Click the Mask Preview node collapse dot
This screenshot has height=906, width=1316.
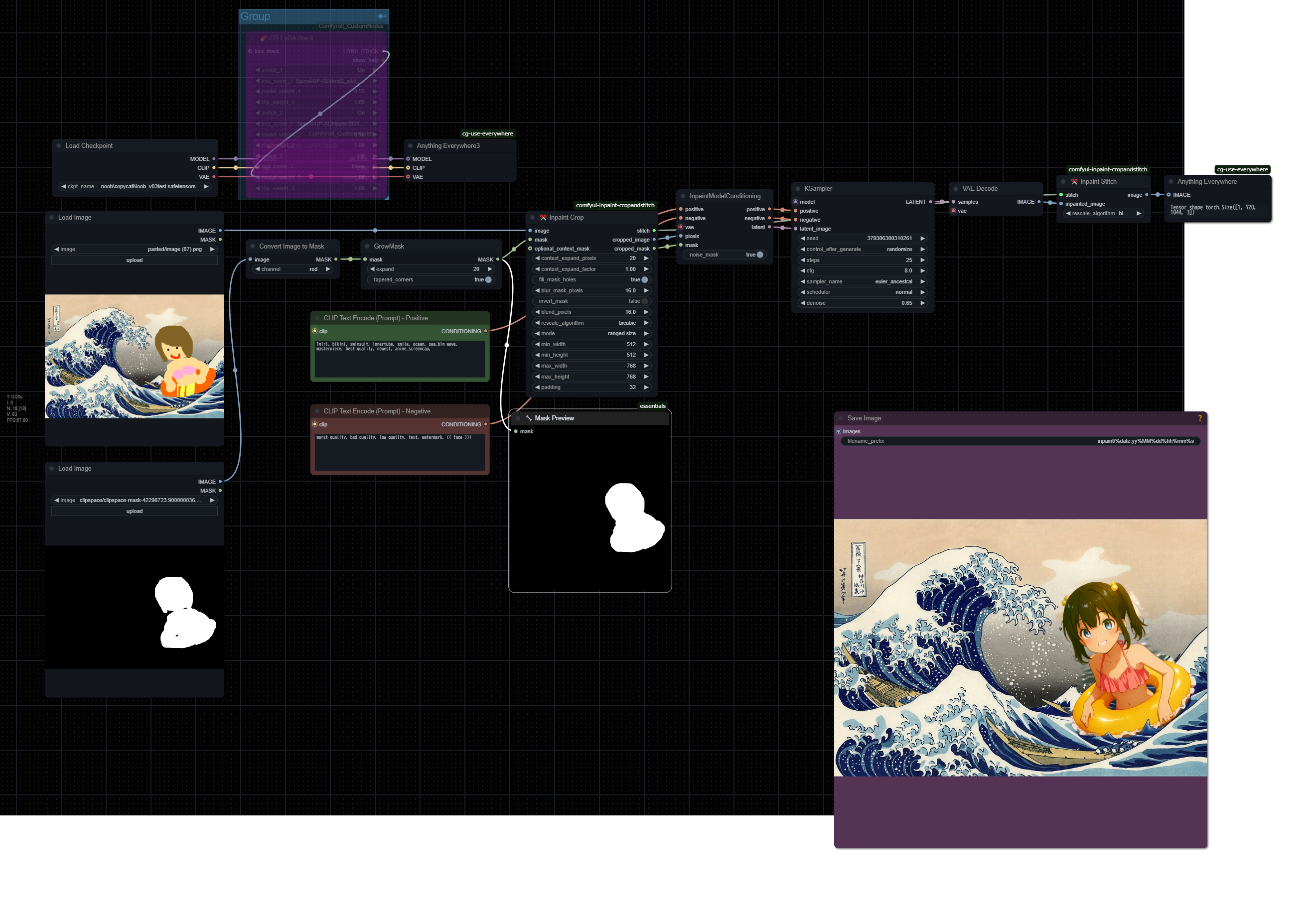tap(517, 418)
